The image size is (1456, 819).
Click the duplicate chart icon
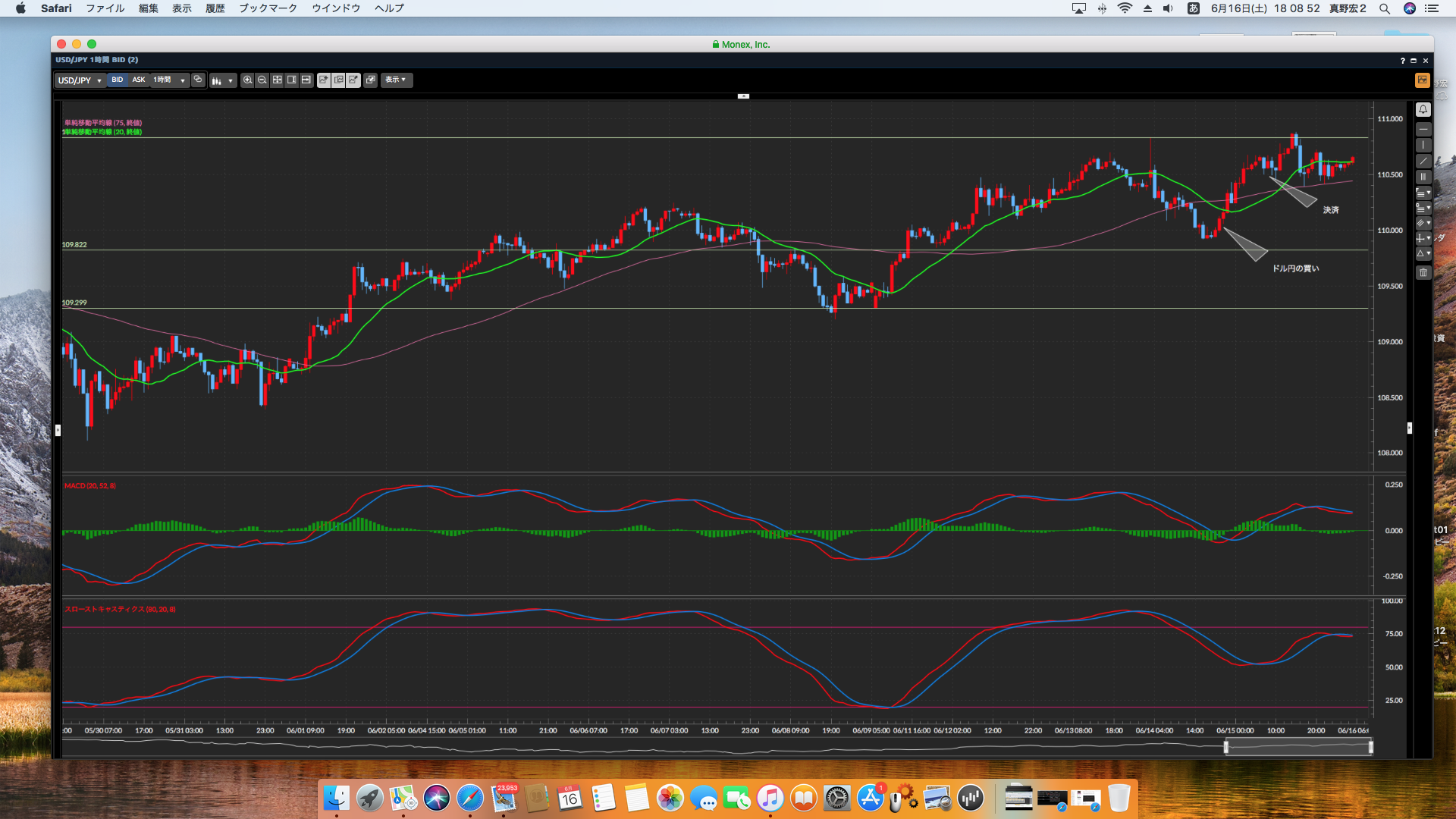coord(339,80)
